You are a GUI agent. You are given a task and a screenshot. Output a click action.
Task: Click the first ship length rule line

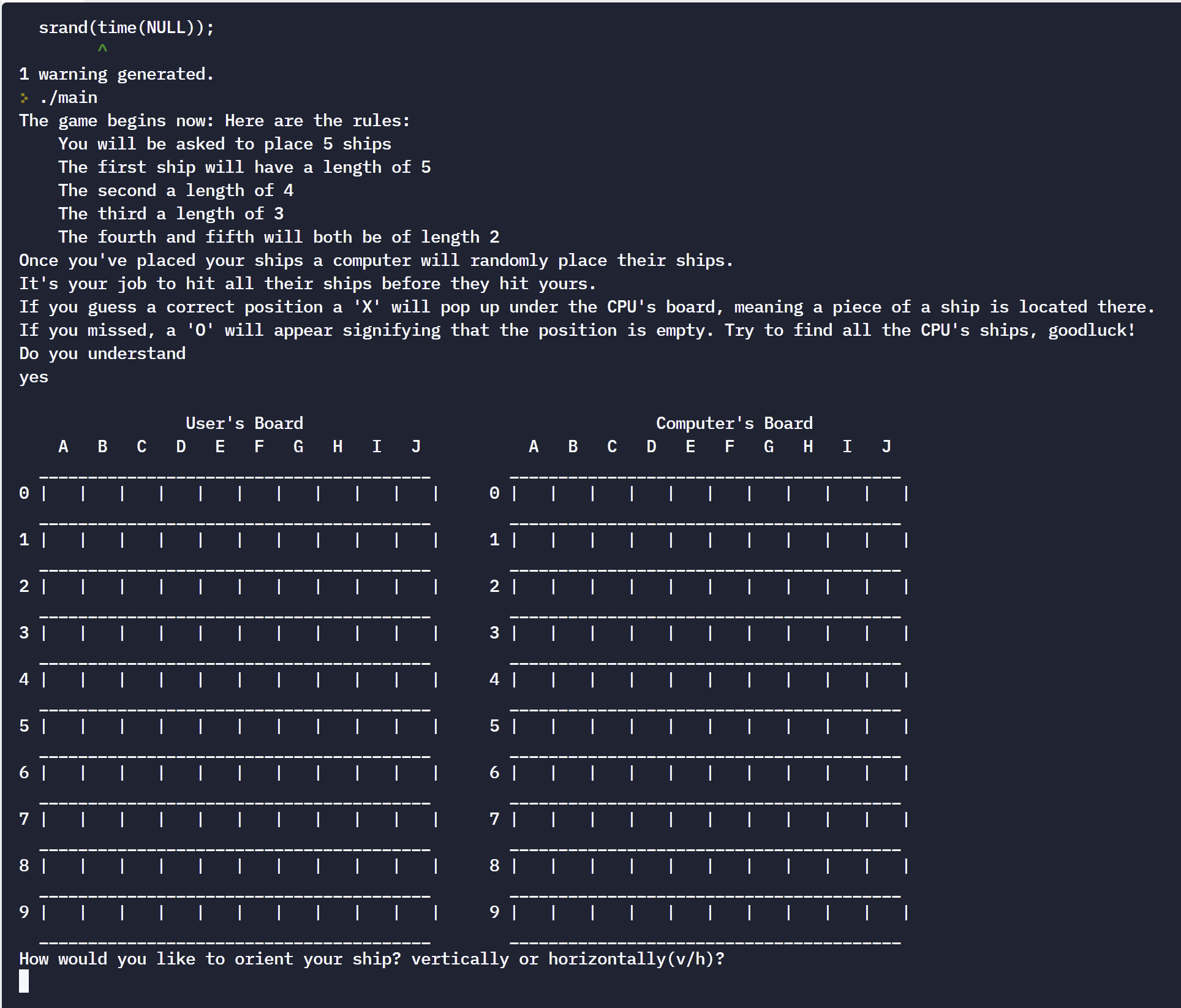244,167
